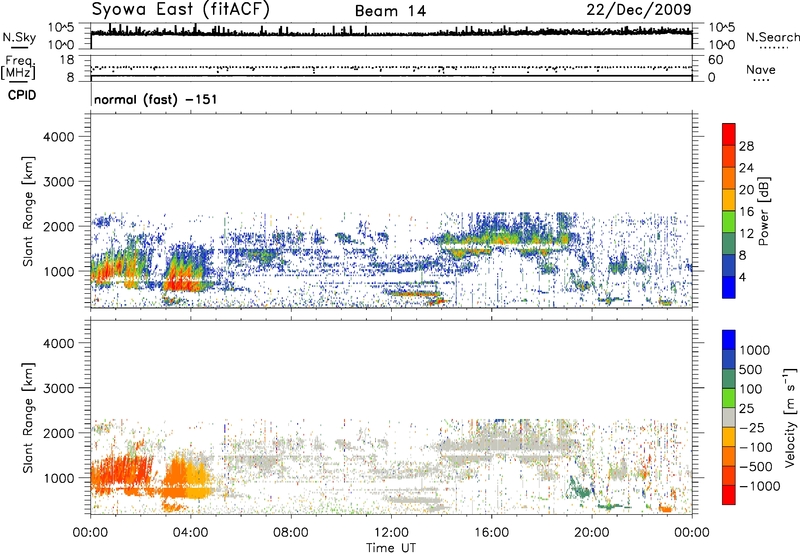Click the 'Syowa East (fitACF)' title
Screen dimensions: 800x554
coord(181,10)
